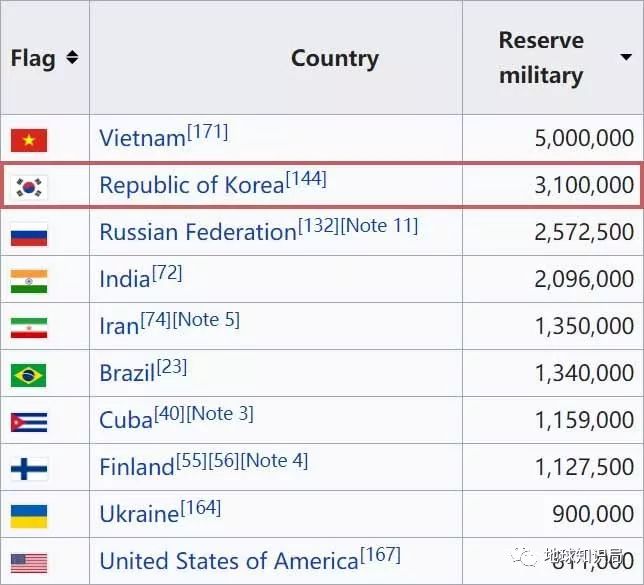Sort by Reserve military column arrow

pyautogui.click(x=625, y=58)
